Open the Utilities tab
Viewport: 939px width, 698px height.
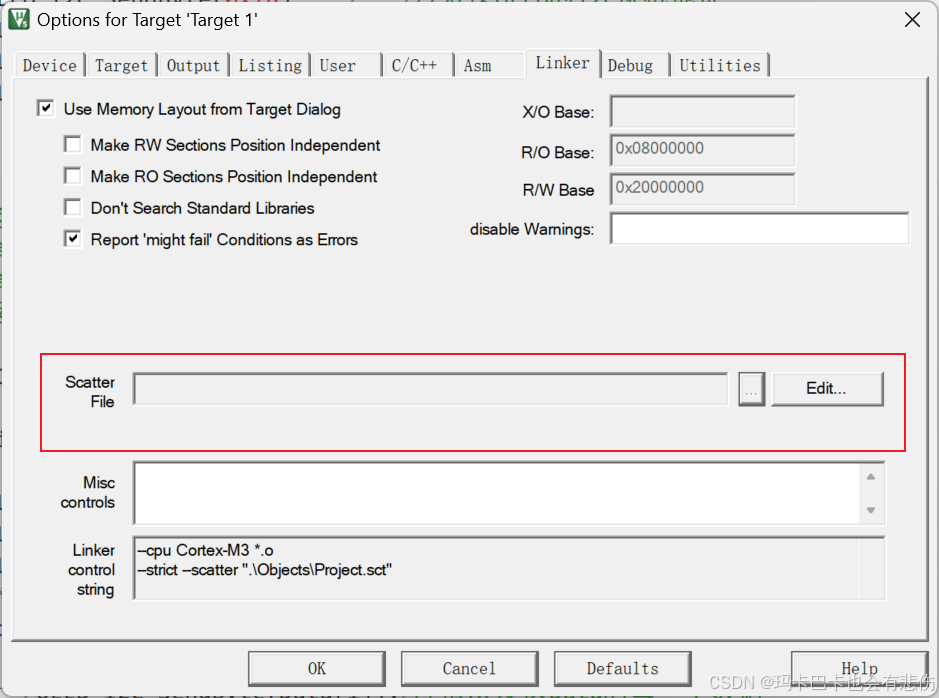click(x=720, y=65)
